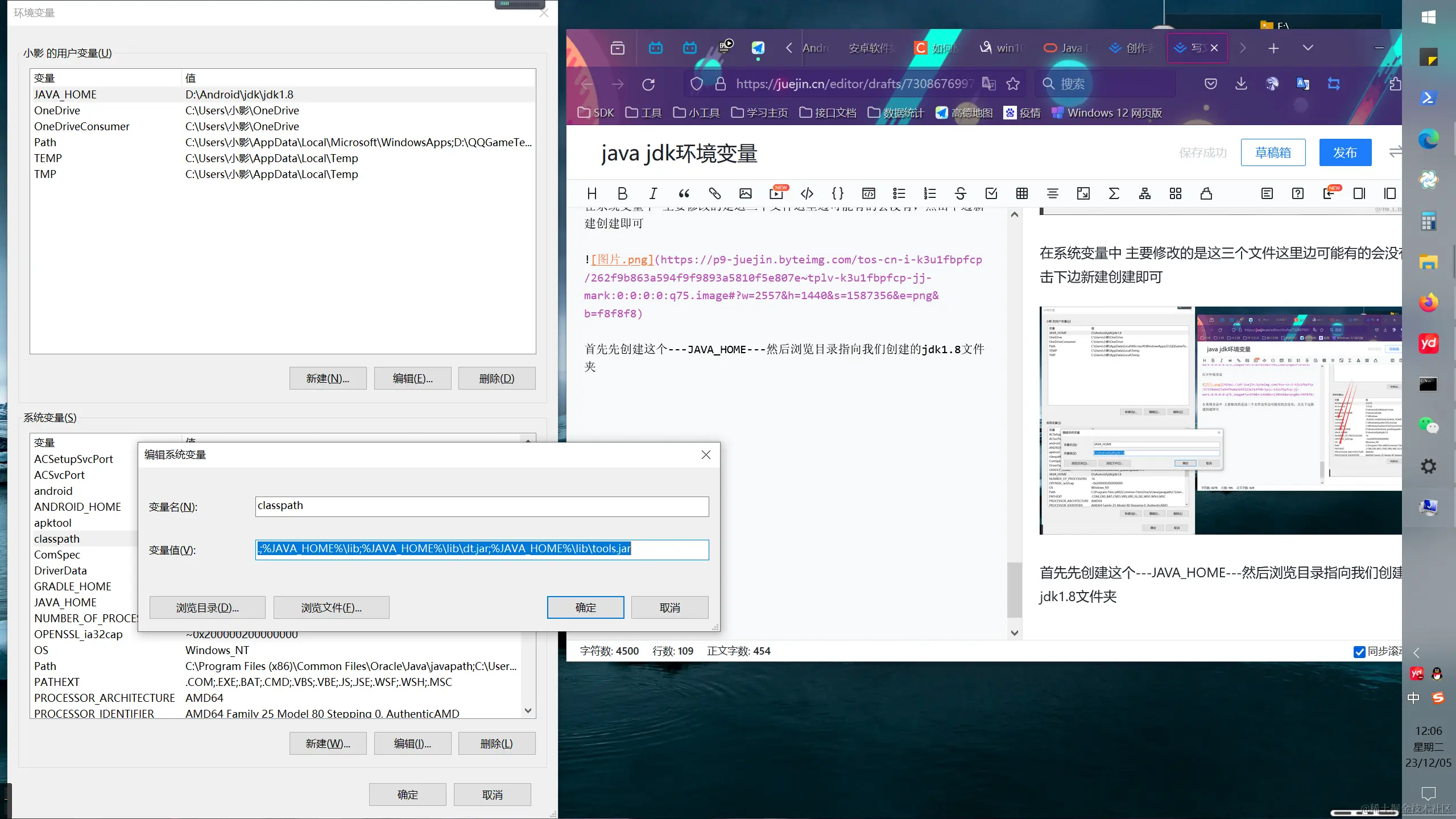Insert a video using the NEW video icon
The width and height of the screenshot is (1456, 819).
coord(777,193)
